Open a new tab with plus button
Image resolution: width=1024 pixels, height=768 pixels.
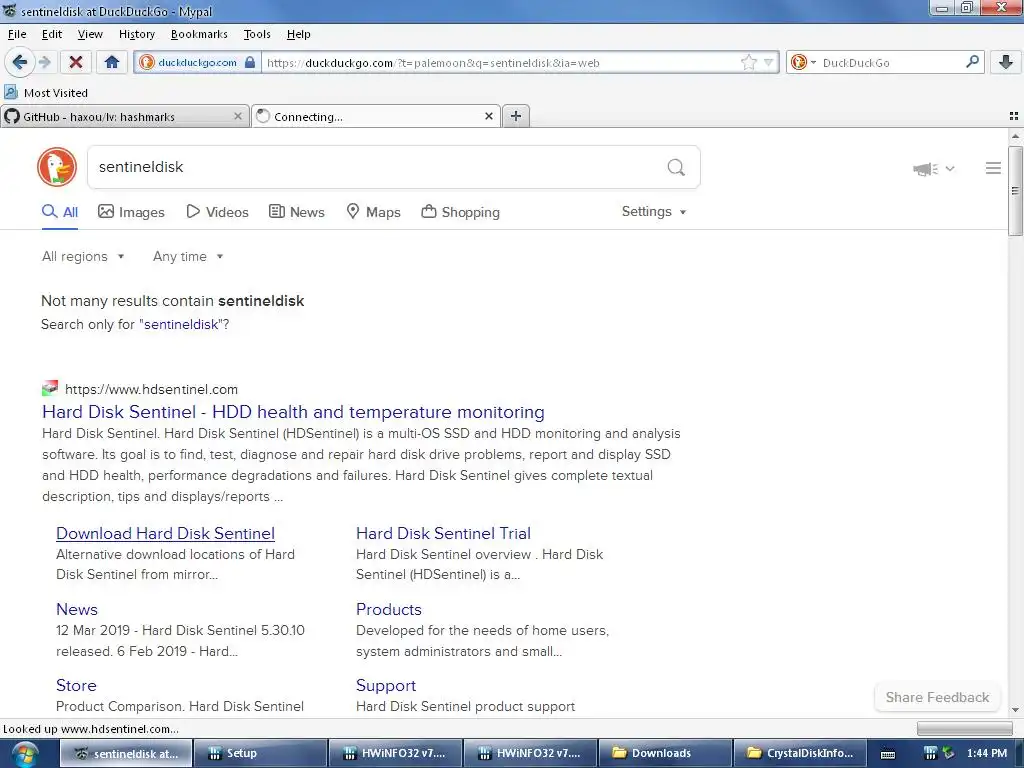(516, 116)
